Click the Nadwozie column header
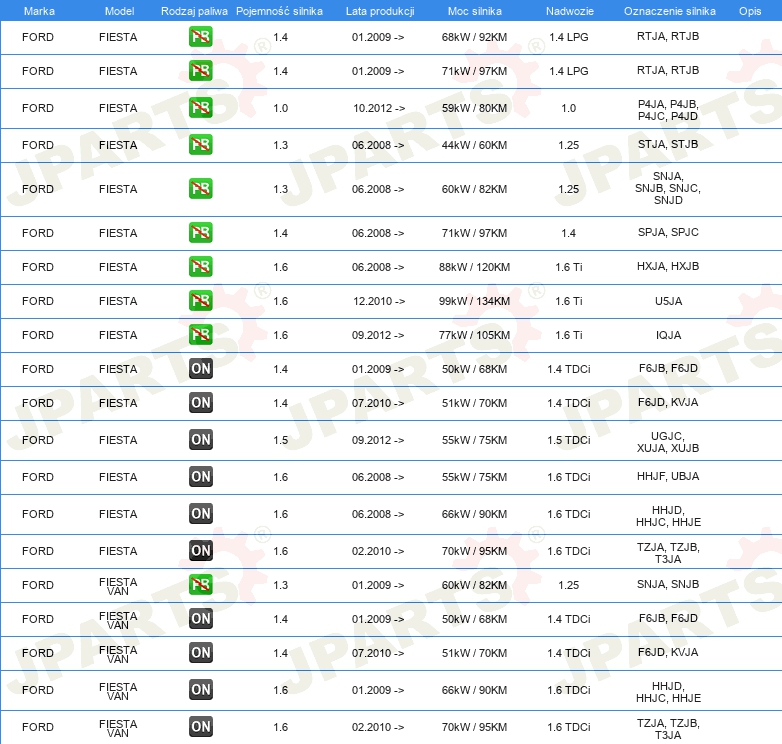Image resolution: width=782 pixels, height=744 pixels. coord(570,11)
